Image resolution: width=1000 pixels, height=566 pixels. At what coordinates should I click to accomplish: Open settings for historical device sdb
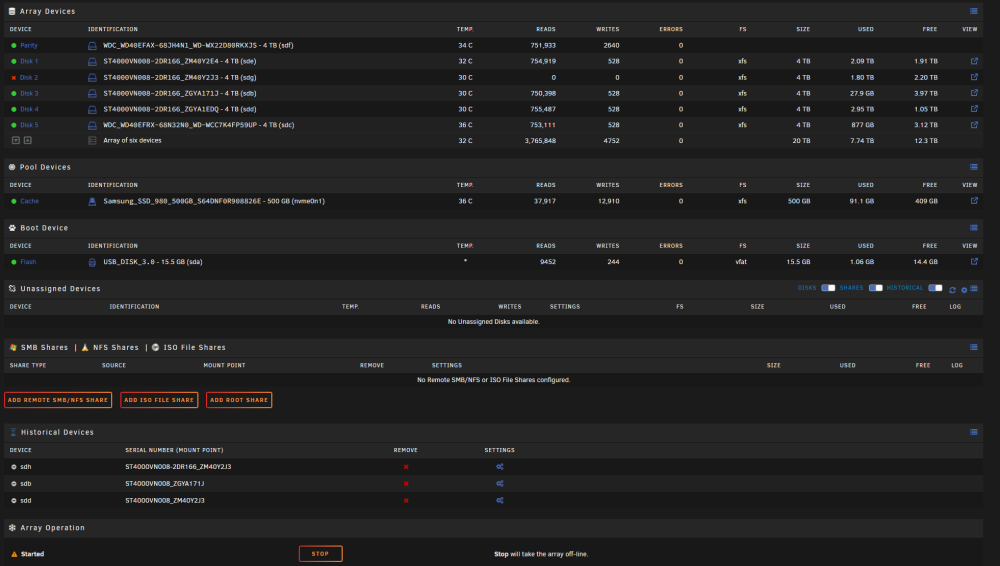500,484
